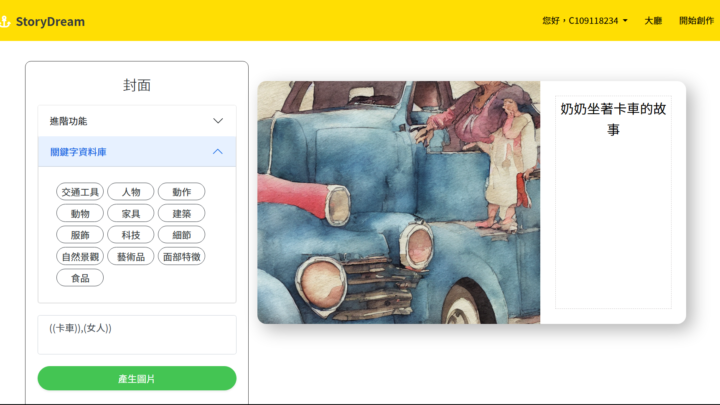Choose the 自然景觀 keyword tag
Screen dimensions: 720x405
coord(80,256)
